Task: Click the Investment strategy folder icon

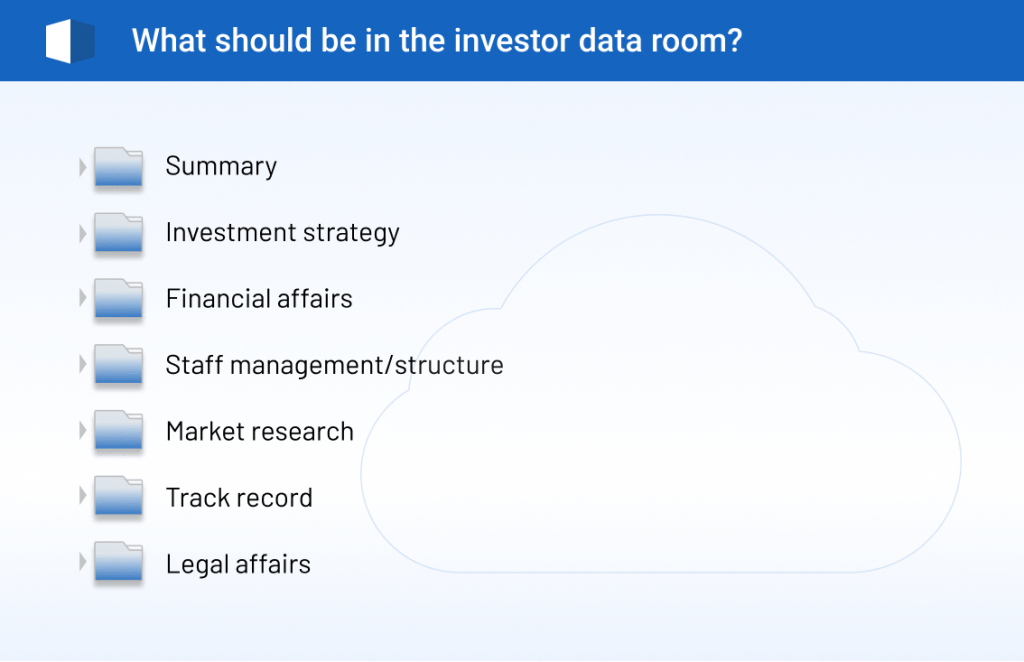Action: click(119, 234)
